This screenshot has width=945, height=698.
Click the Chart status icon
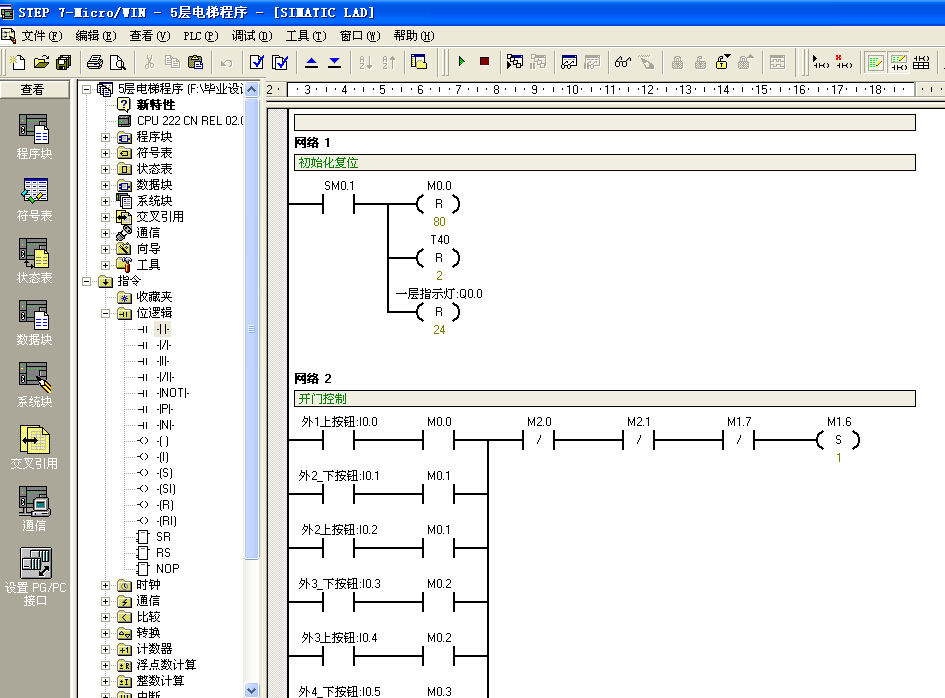[569, 62]
